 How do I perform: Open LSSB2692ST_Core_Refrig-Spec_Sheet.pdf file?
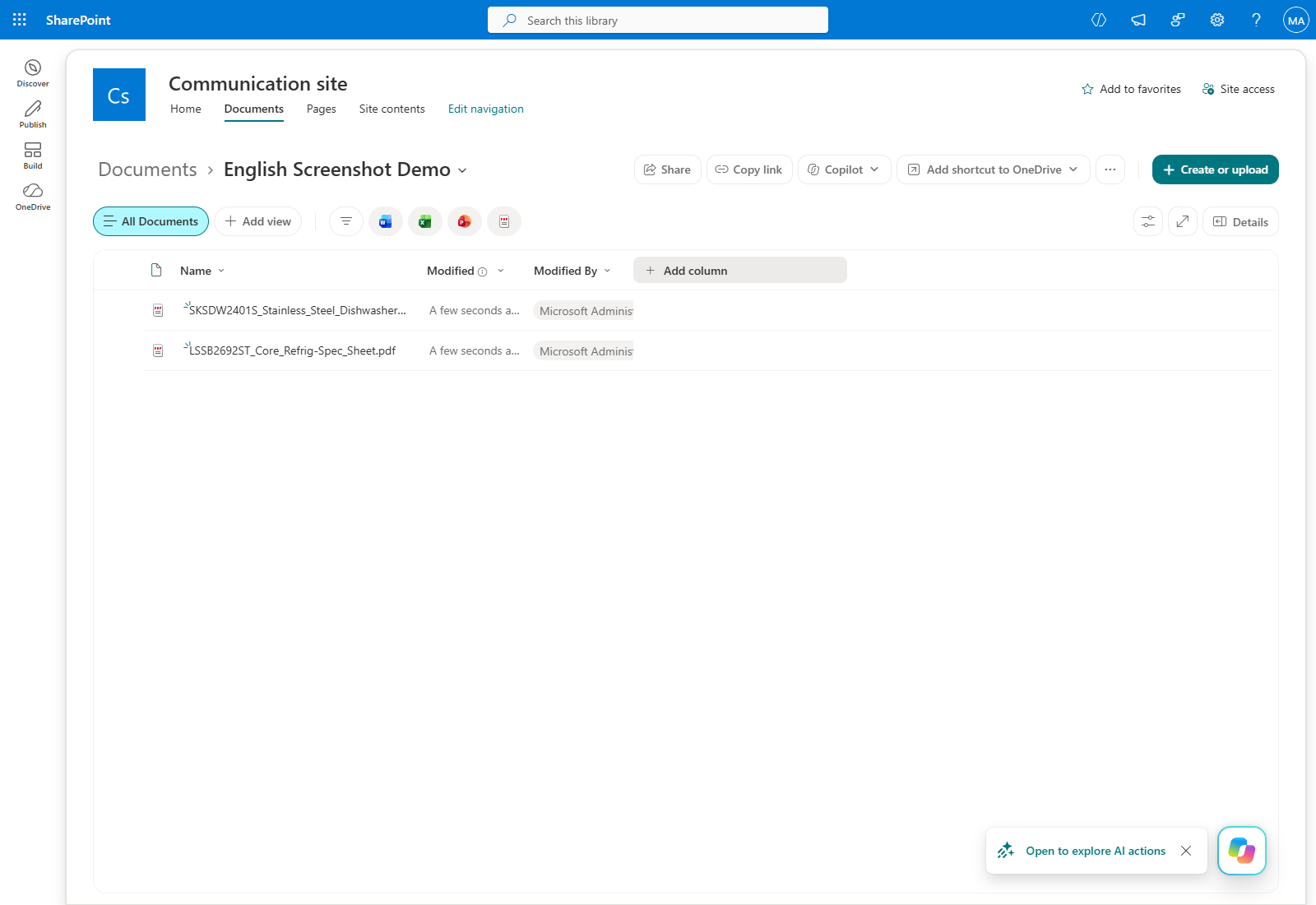point(293,350)
